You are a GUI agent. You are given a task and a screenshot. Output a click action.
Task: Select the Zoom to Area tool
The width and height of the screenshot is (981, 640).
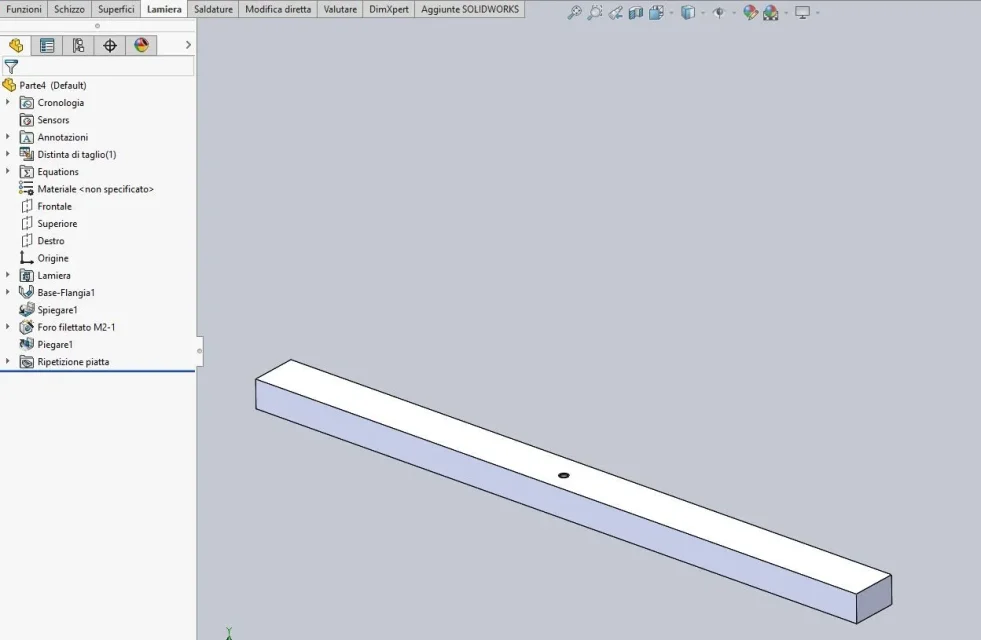594,13
